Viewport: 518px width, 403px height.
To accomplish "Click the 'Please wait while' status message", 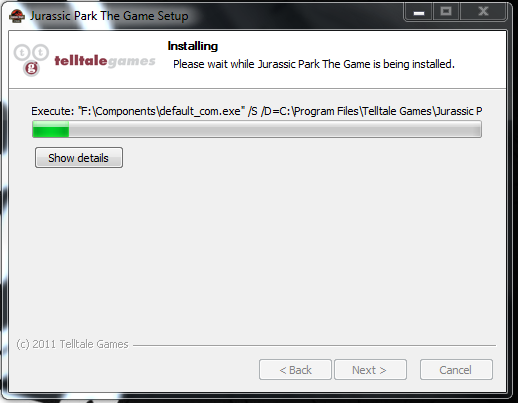I will (314, 64).
